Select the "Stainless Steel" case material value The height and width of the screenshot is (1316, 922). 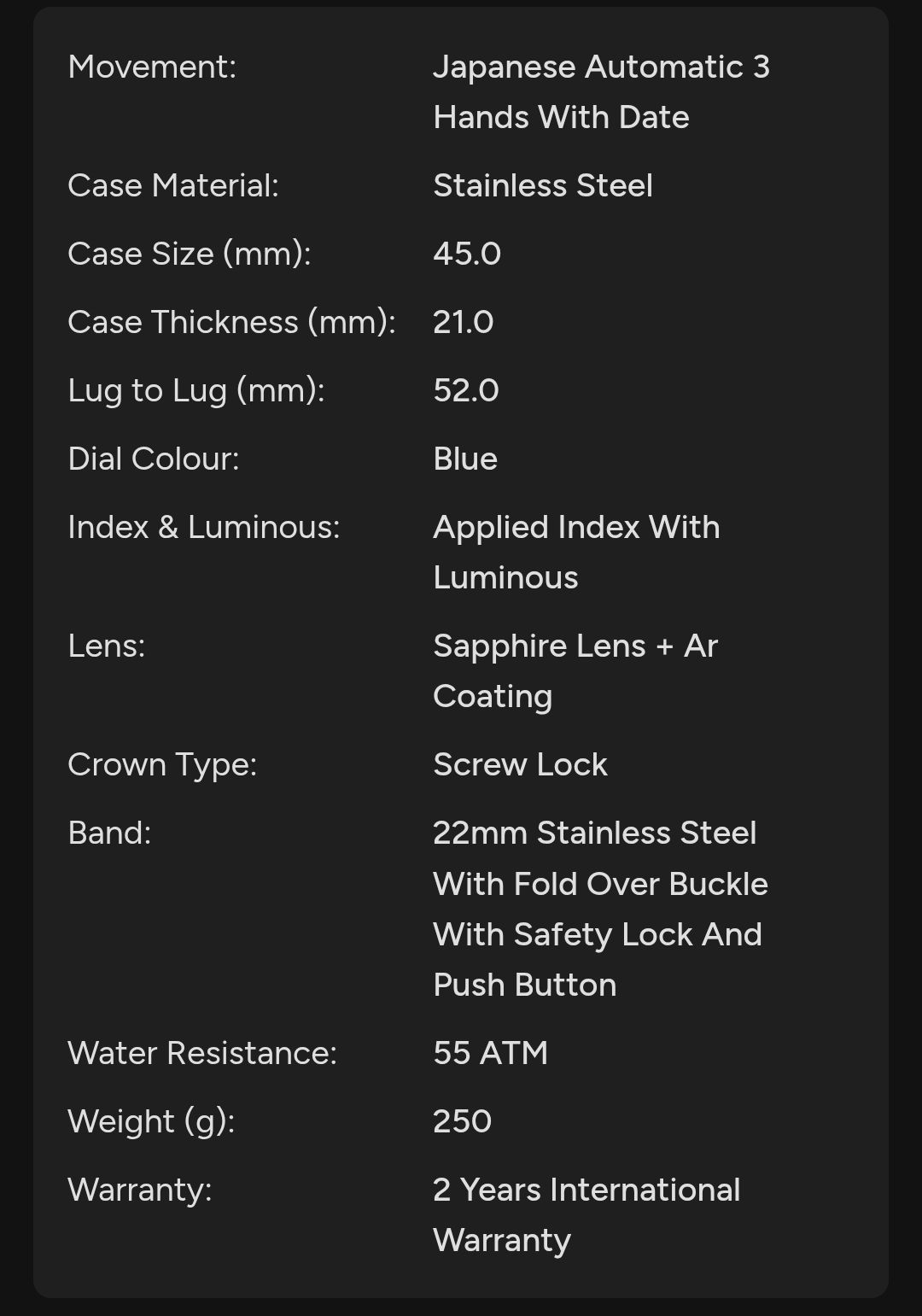click(543, 186)
